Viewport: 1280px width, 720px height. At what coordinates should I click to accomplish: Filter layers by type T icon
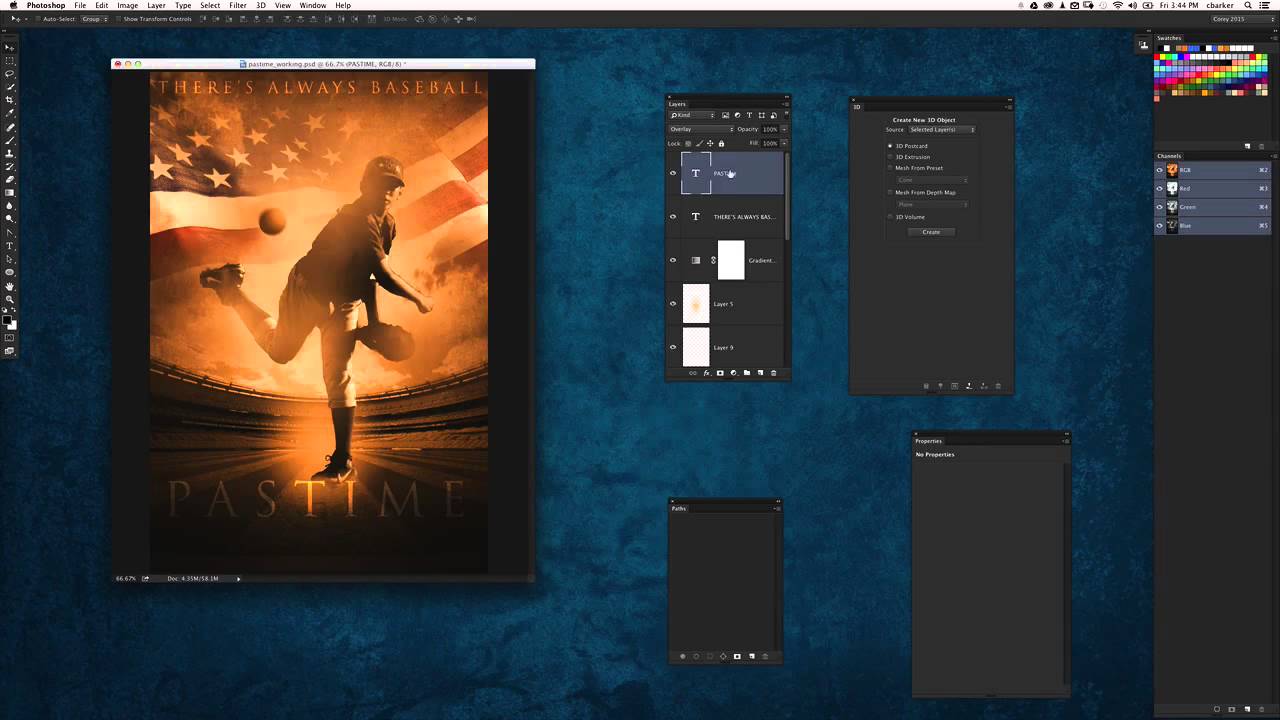click(x=750, y=115)
